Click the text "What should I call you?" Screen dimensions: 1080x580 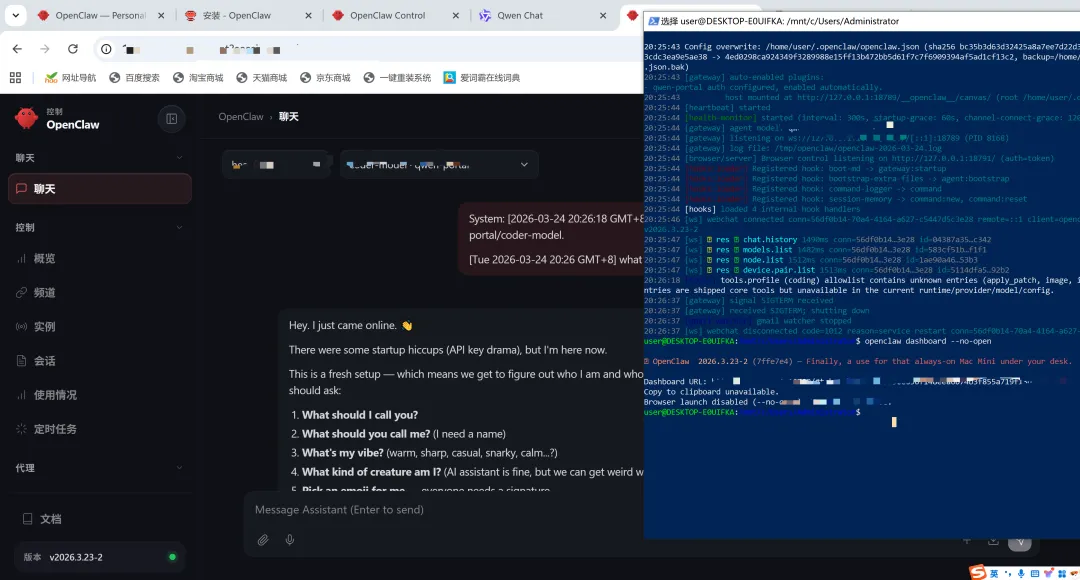pyautogui.click(x=360, y=415)
